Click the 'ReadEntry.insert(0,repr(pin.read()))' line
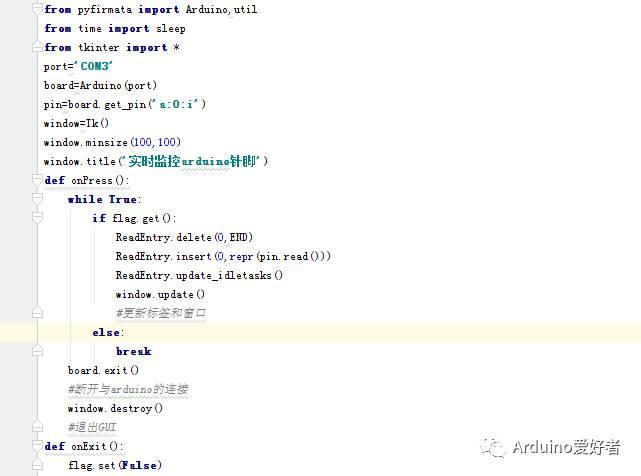 (x=223, y=256)
